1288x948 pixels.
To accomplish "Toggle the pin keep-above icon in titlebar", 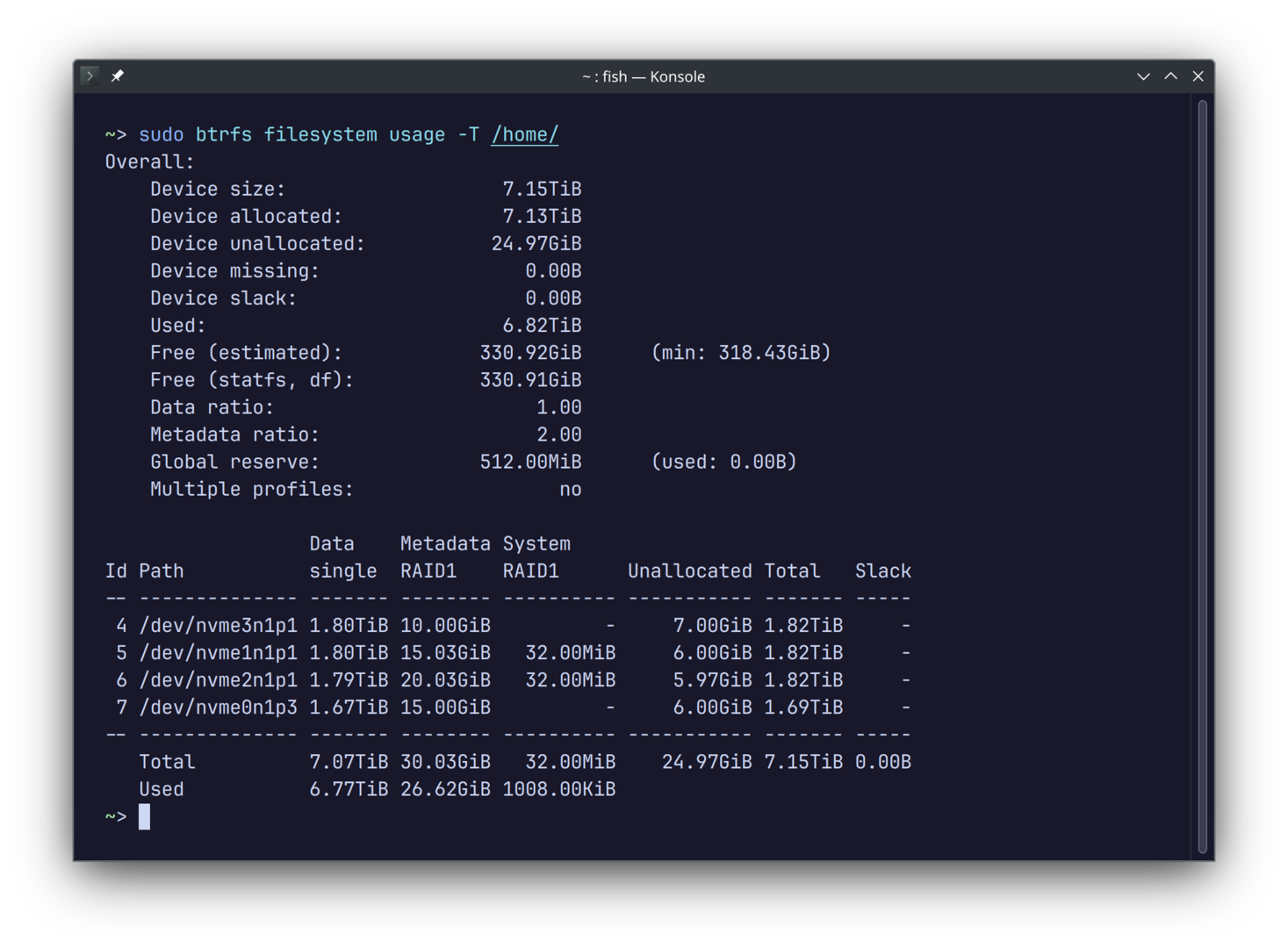I will [x=117, y=75].
